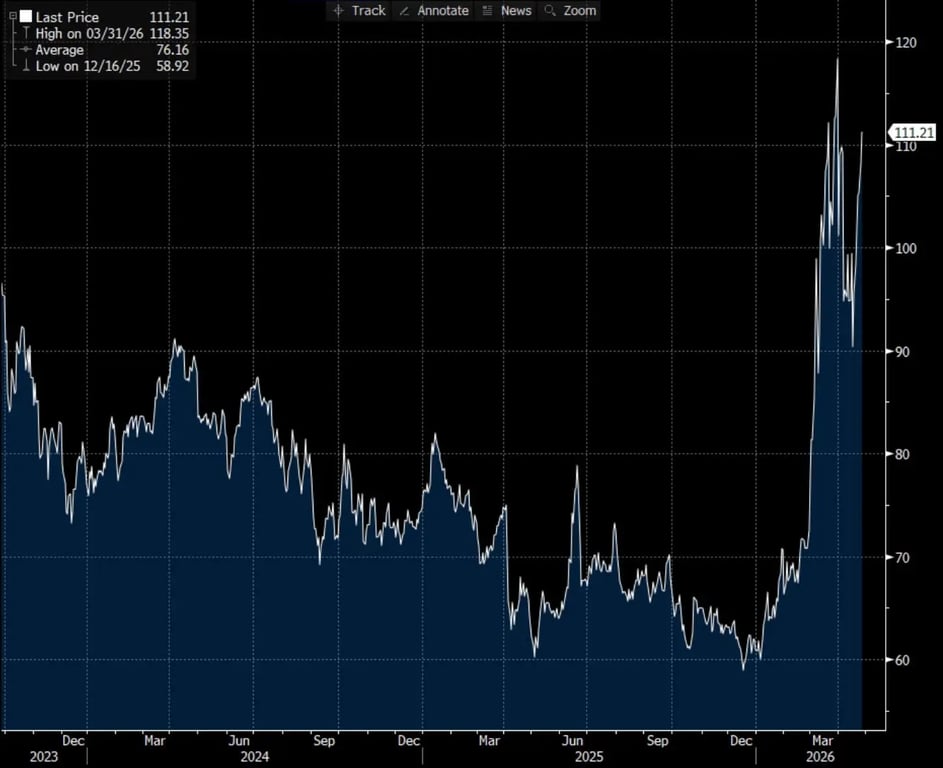This screenshot has height=768, width=943.
Task: Click the 111.21 last price axis flag
Action: (915, 132)
